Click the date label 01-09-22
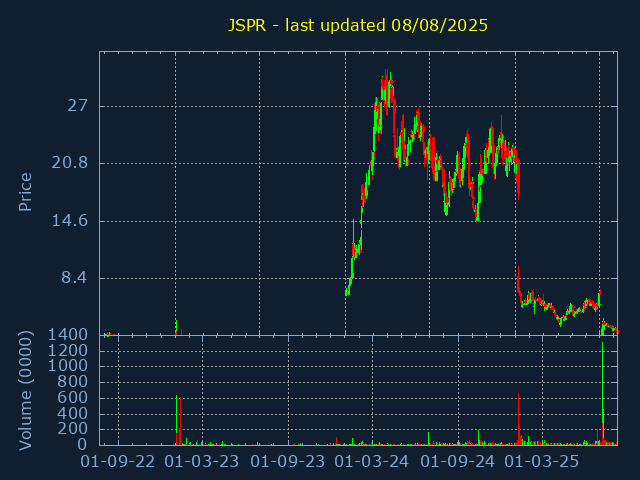The width and height of the screenshot is (640, 480). 118,462
